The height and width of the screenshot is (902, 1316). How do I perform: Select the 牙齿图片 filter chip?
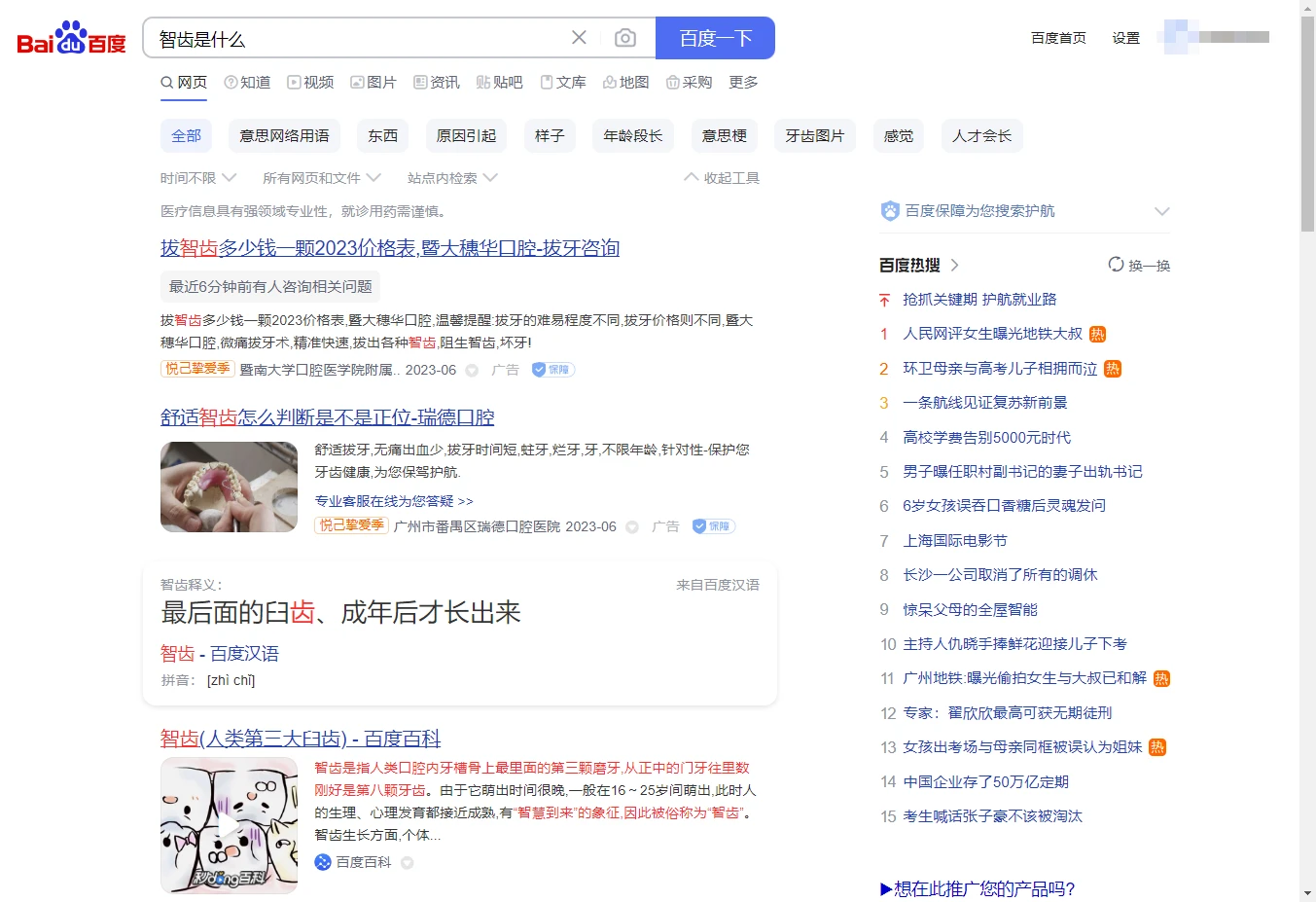pos(815,136)
